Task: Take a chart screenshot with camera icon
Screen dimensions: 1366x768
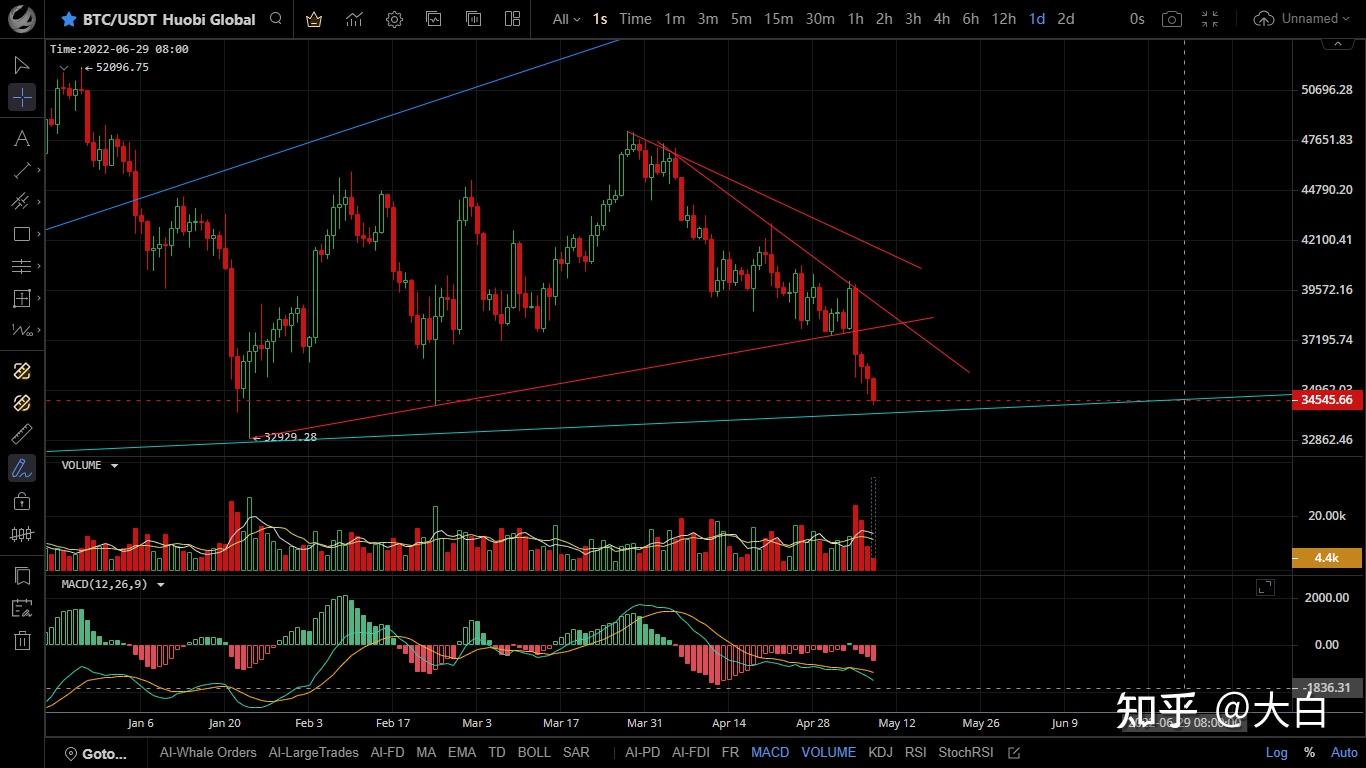Action: tap(1172, 19)
